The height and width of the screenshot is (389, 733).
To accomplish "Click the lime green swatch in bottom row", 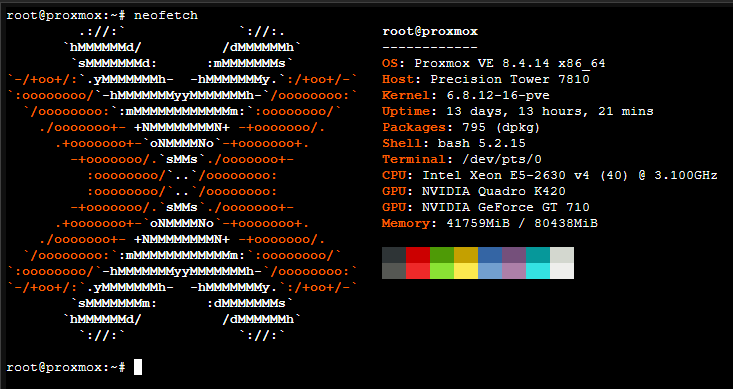I will coord(442,271).
